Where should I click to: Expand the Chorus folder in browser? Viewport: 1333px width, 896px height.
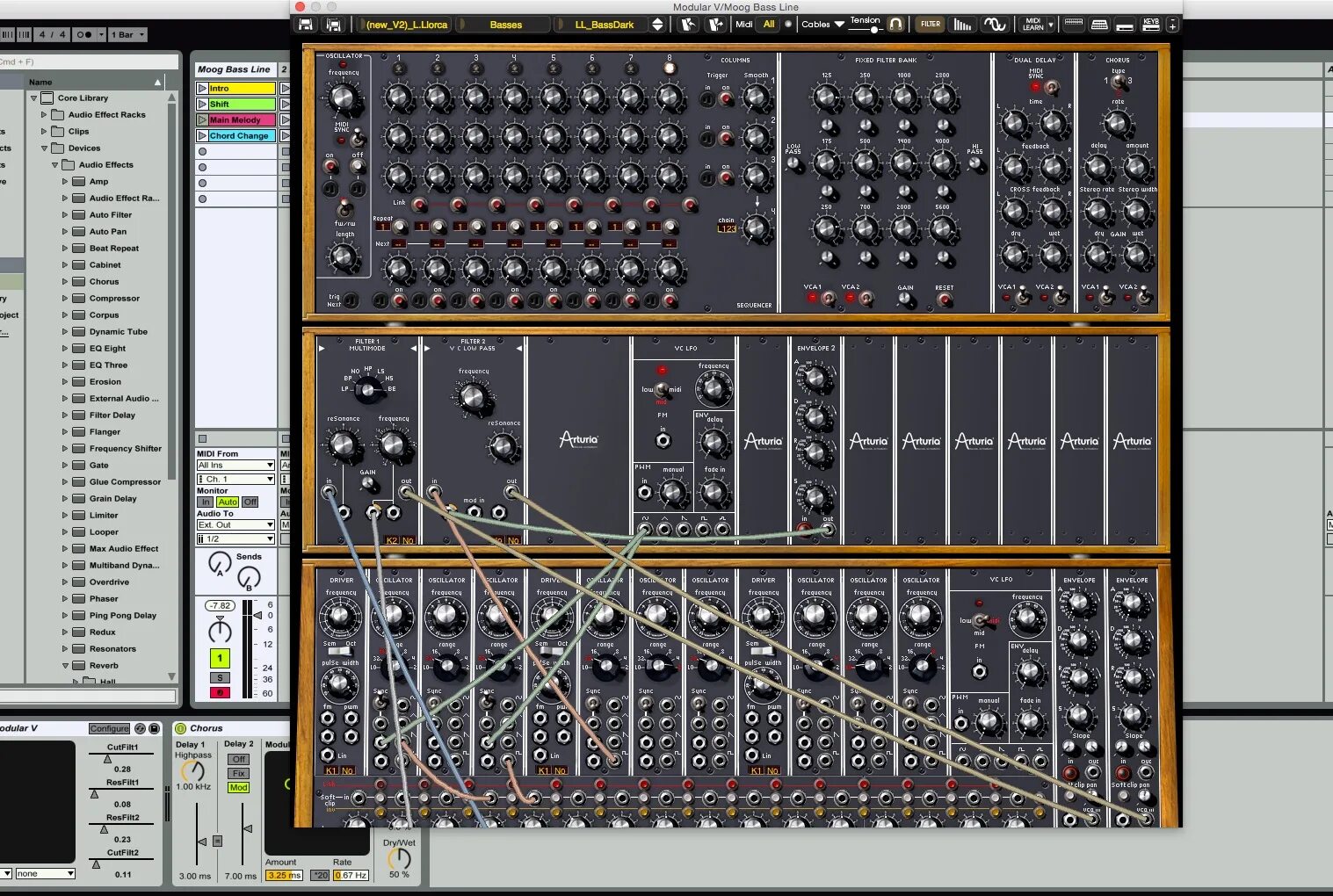pyautogui.click(x=64, y=282)
